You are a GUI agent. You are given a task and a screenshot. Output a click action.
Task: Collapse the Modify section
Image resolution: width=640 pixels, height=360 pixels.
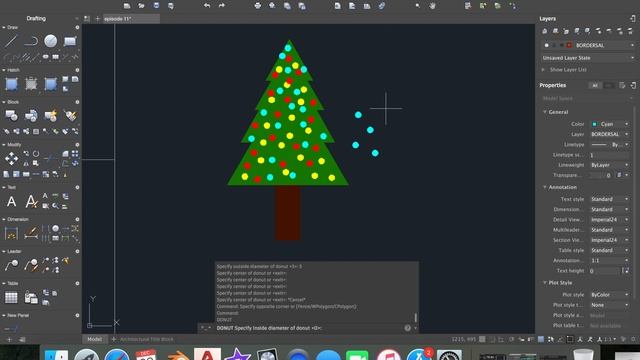coord(4,145)
